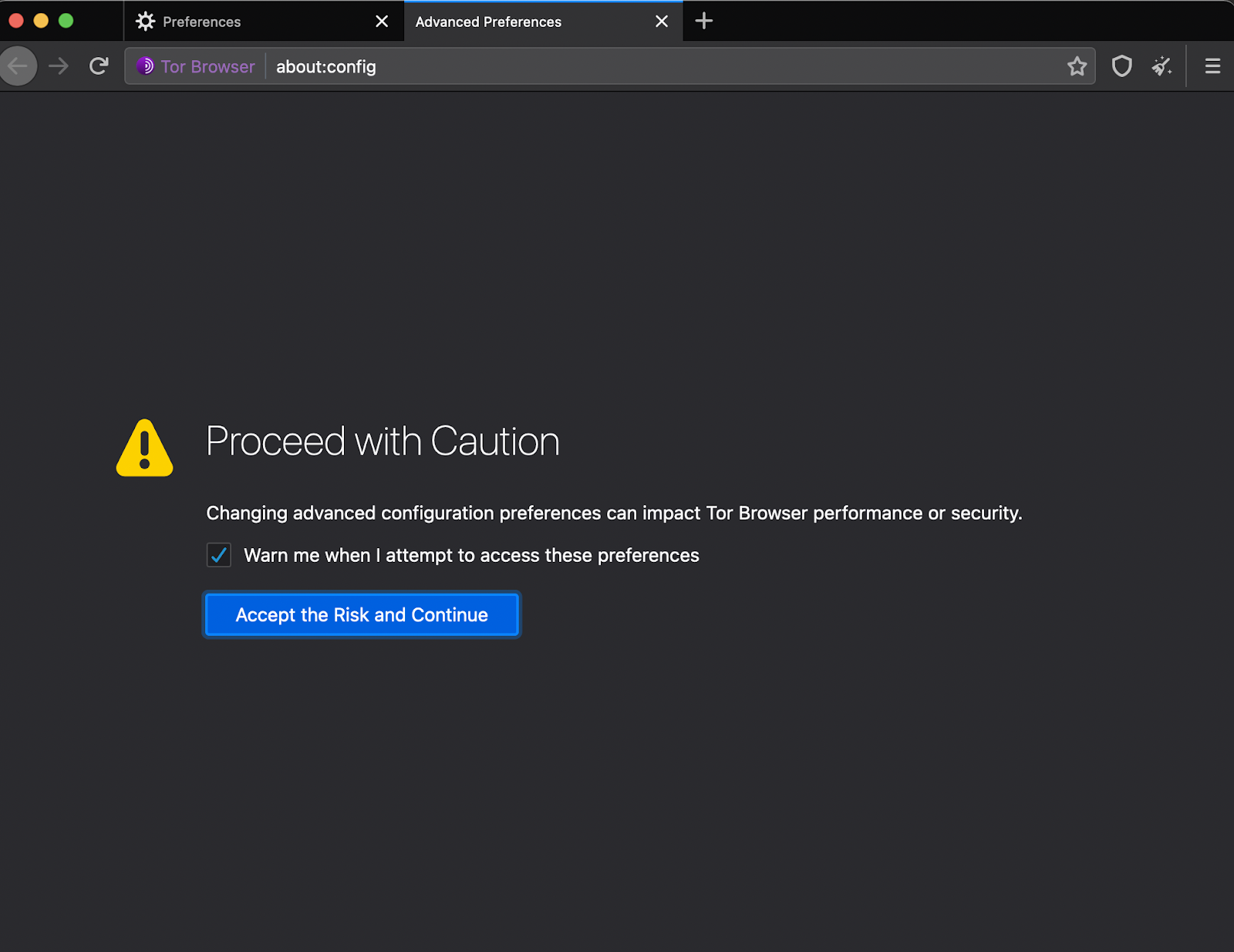The image size is (1234, 952).
Task: Click the 'Warn me when I attempt' label
Action: [x=471, y=556]
